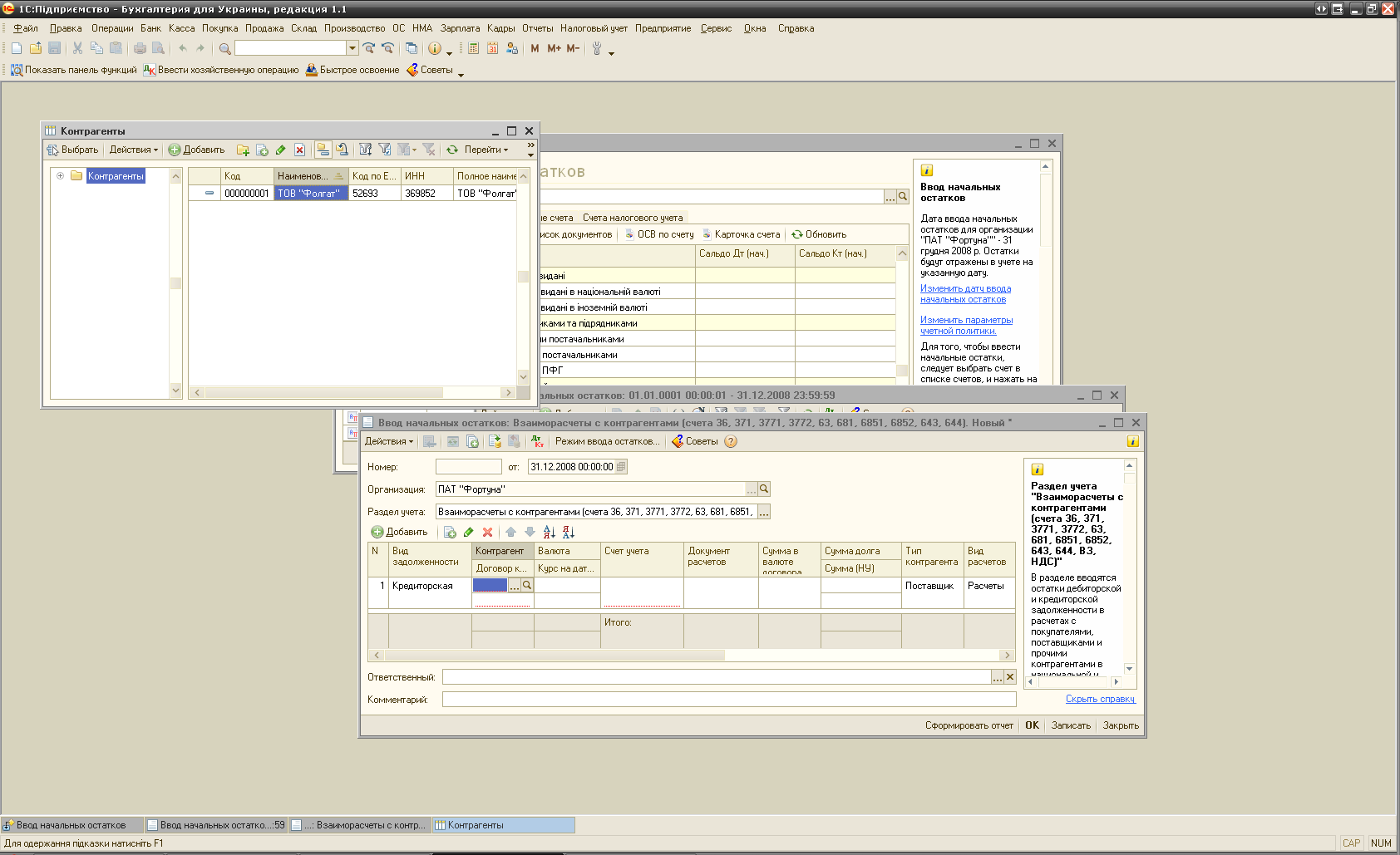Image resolution: width=1400 pixels, height=855 pixels.
Task: Open the Перейти dropdown in Контрагенты window
Action: pyautogui.click(x=486, y=150)
